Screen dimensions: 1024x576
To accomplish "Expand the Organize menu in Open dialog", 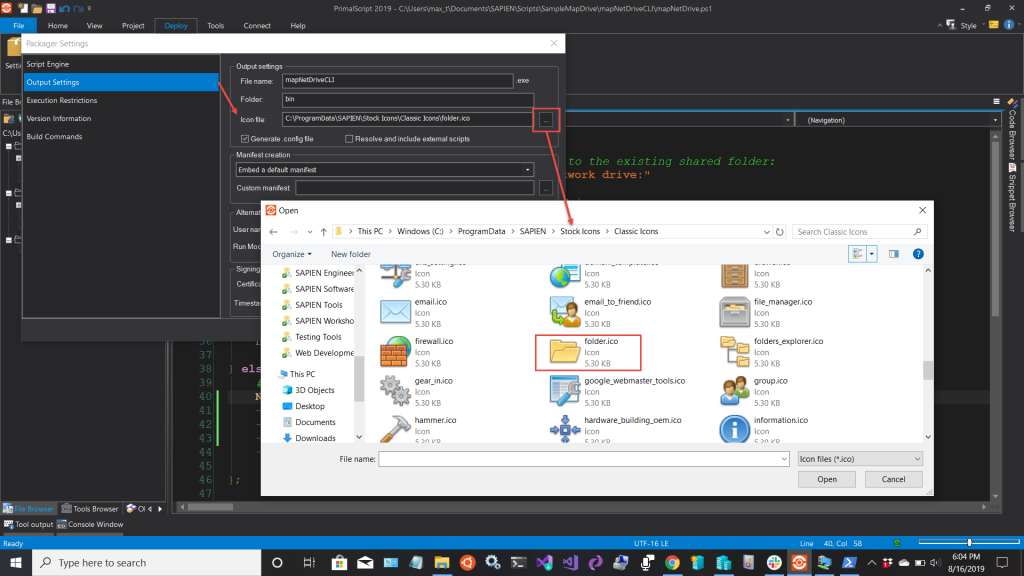I will pos(292,254).
